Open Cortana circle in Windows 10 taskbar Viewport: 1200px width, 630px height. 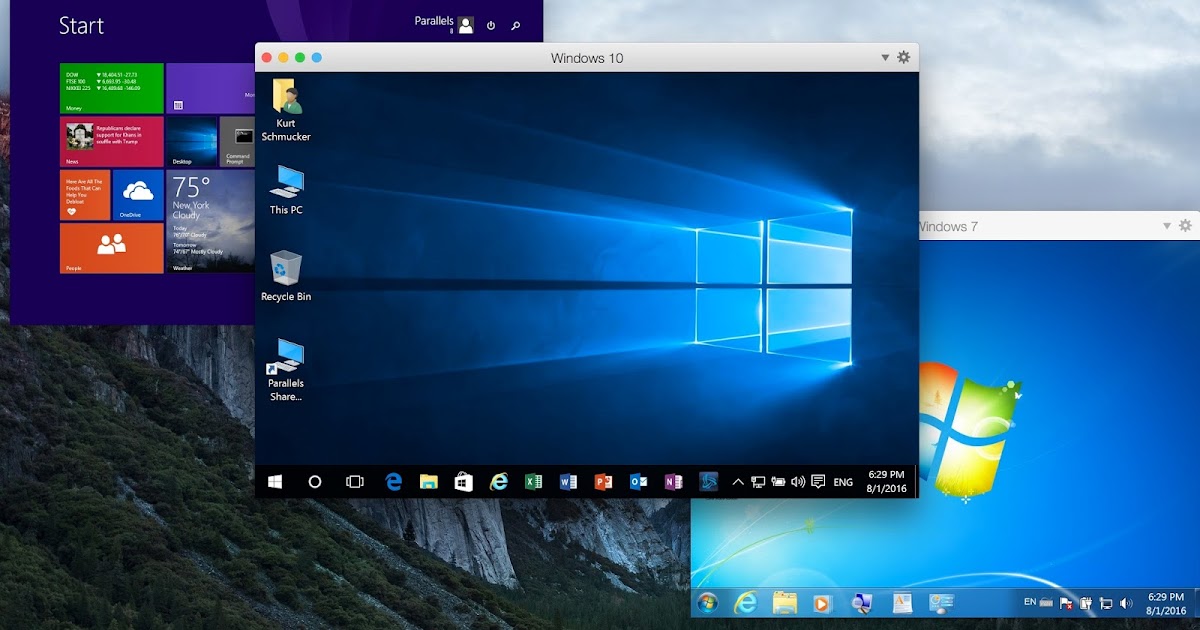315,482
